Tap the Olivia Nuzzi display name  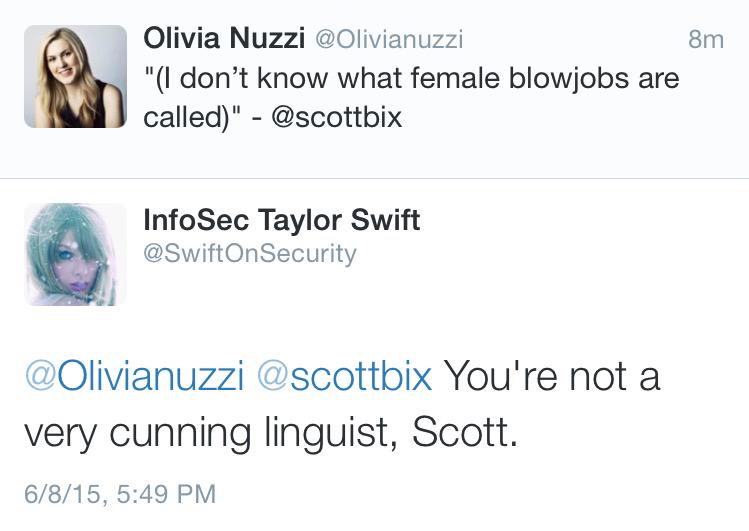[x=225, y=39]
